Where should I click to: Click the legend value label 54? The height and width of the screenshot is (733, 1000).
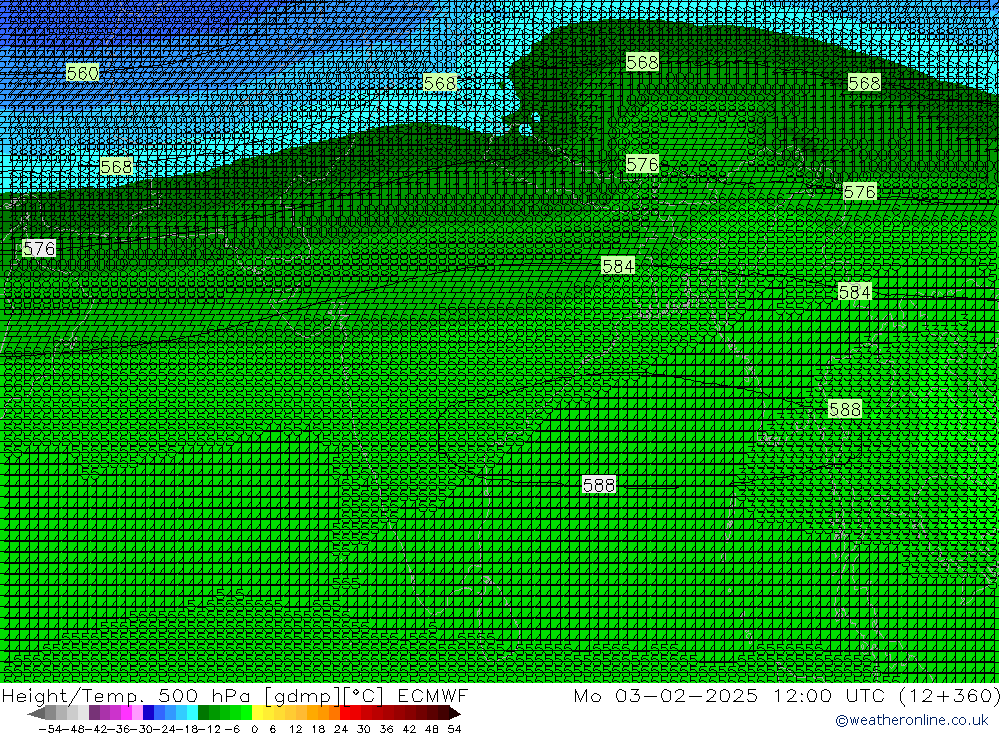click(454, 729)
